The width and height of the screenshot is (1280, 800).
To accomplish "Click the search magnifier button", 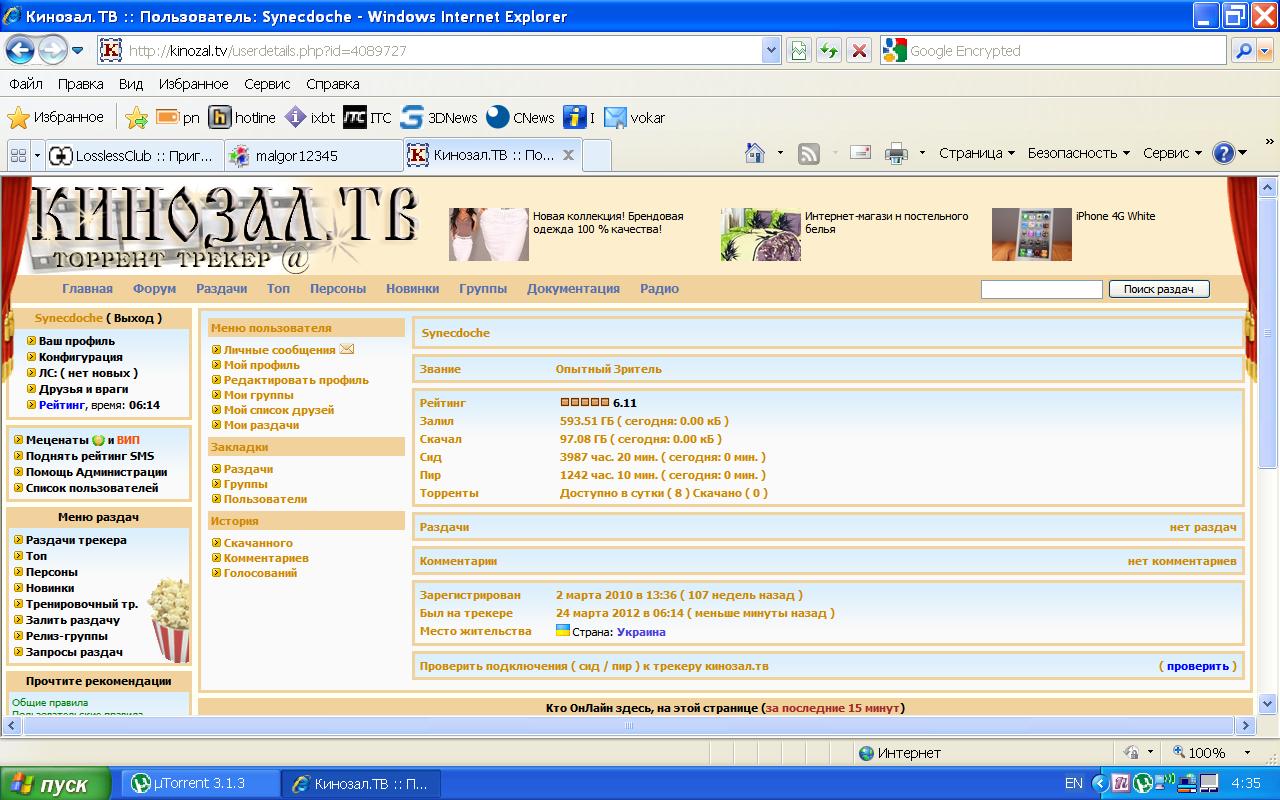I will click(x=1243, y=50).
